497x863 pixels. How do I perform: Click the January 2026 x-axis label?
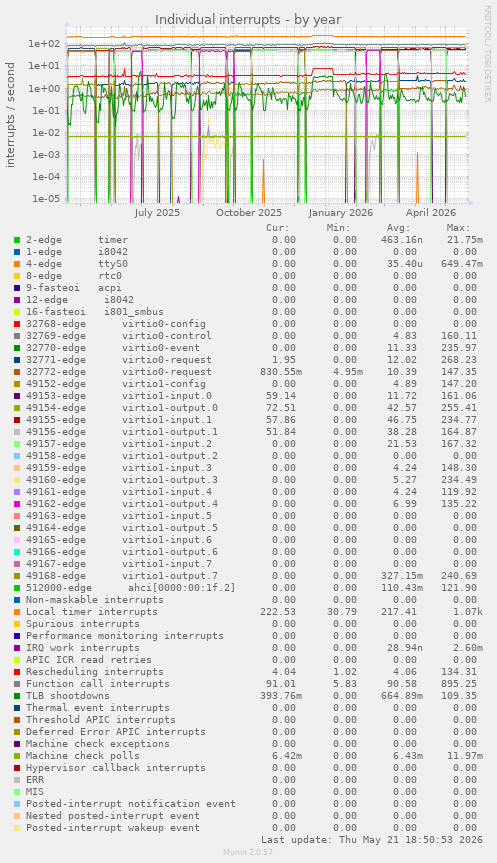(x=341, y=213)
